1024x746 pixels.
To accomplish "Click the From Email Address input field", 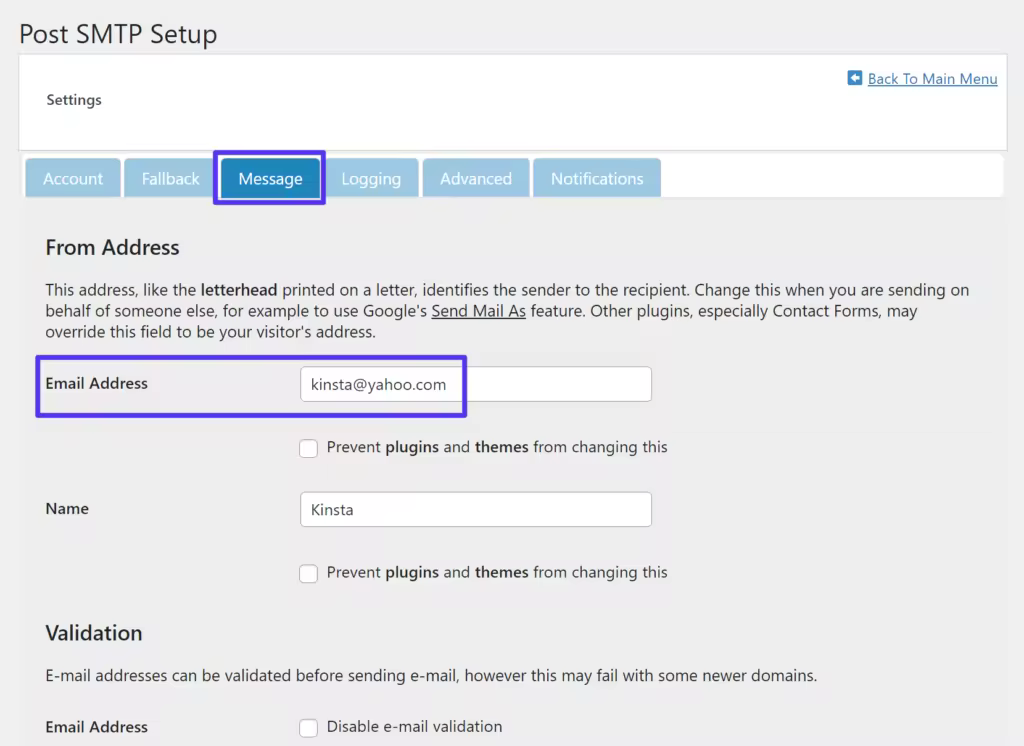I will click(x=475, y=384).
